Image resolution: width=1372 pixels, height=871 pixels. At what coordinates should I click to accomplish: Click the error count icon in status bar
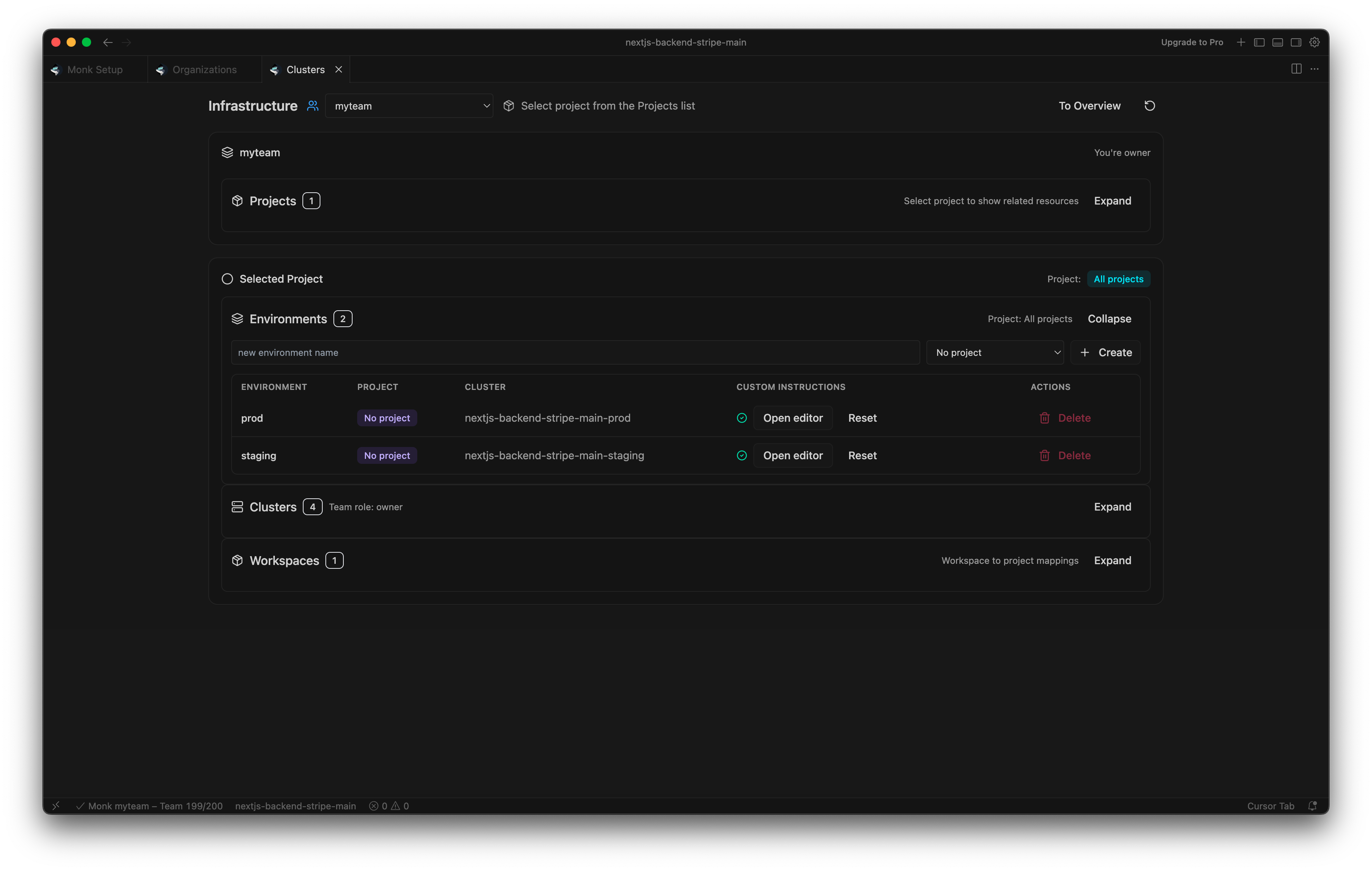374,806
